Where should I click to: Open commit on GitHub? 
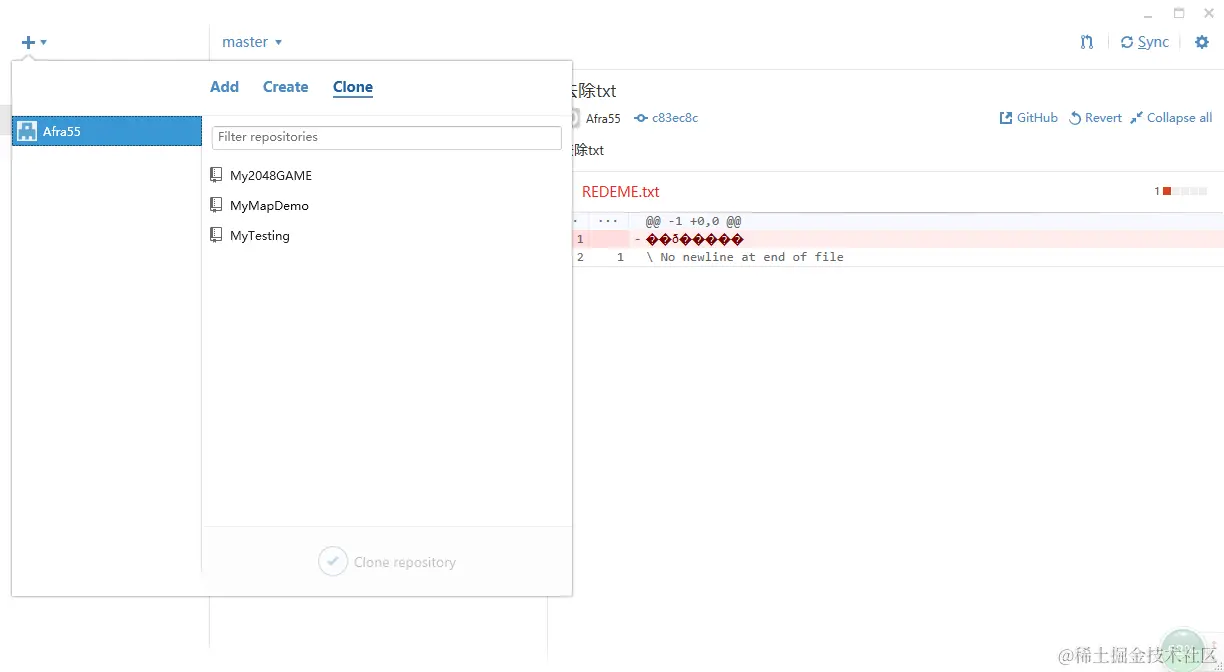[x=1028, y=118]
